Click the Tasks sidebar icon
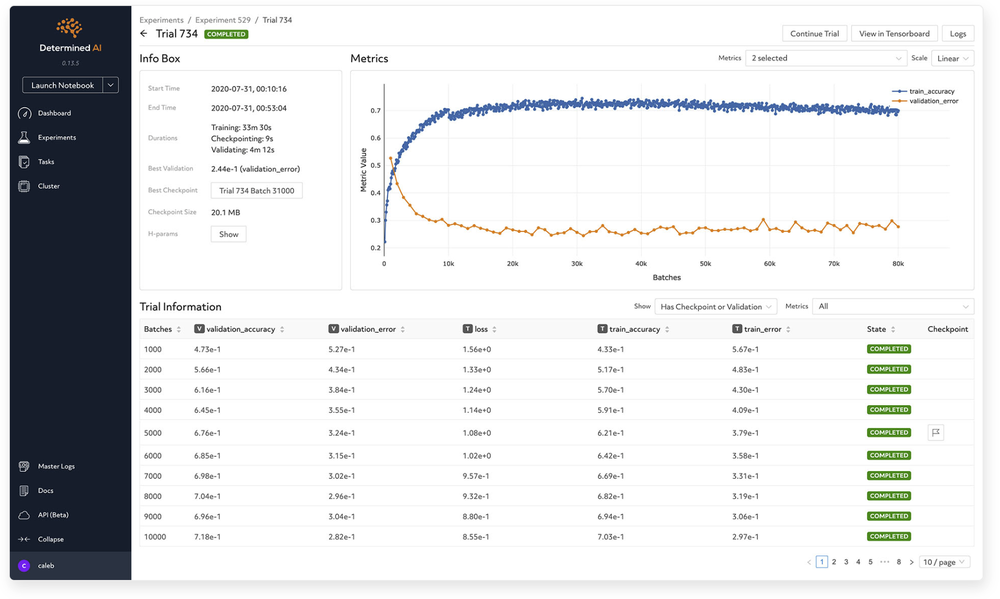 pos(25,162)
